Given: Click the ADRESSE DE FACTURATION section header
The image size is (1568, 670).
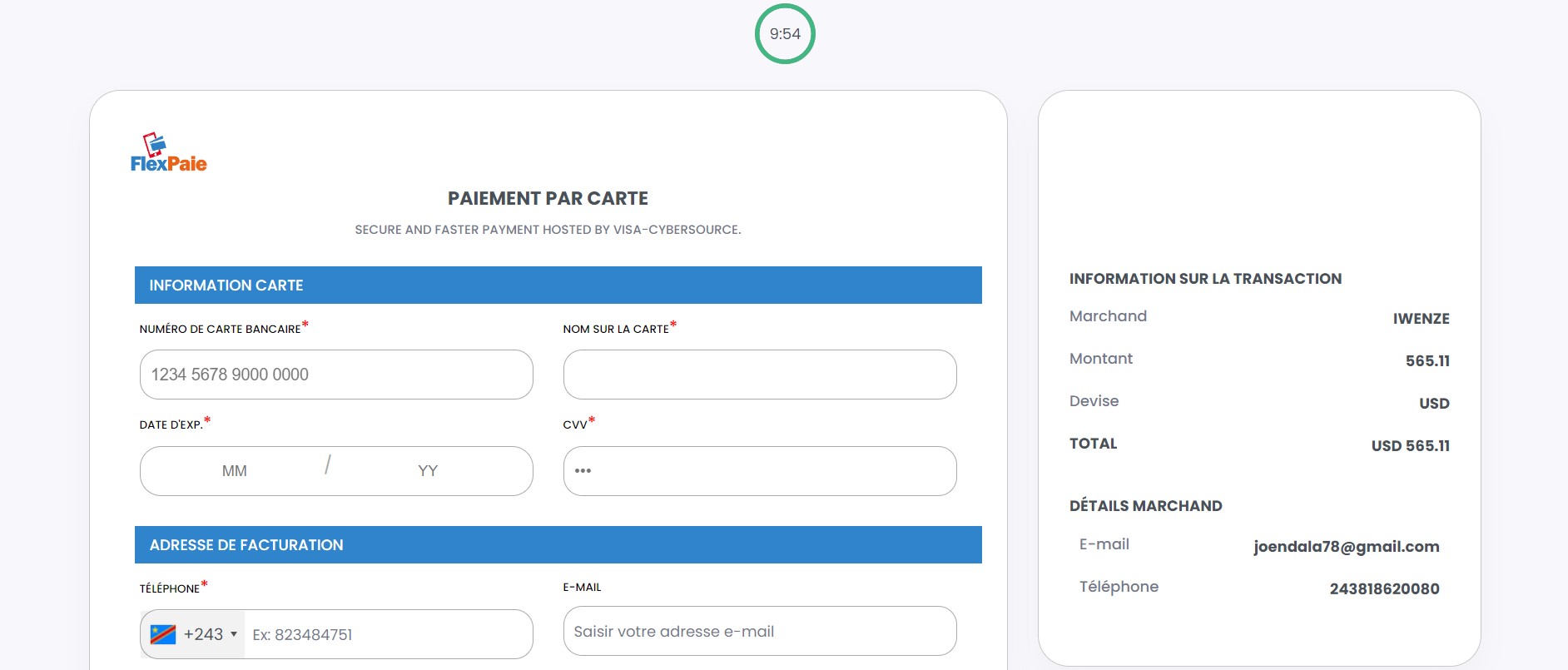Looking at the screenshot, I should tap(558, 544).
